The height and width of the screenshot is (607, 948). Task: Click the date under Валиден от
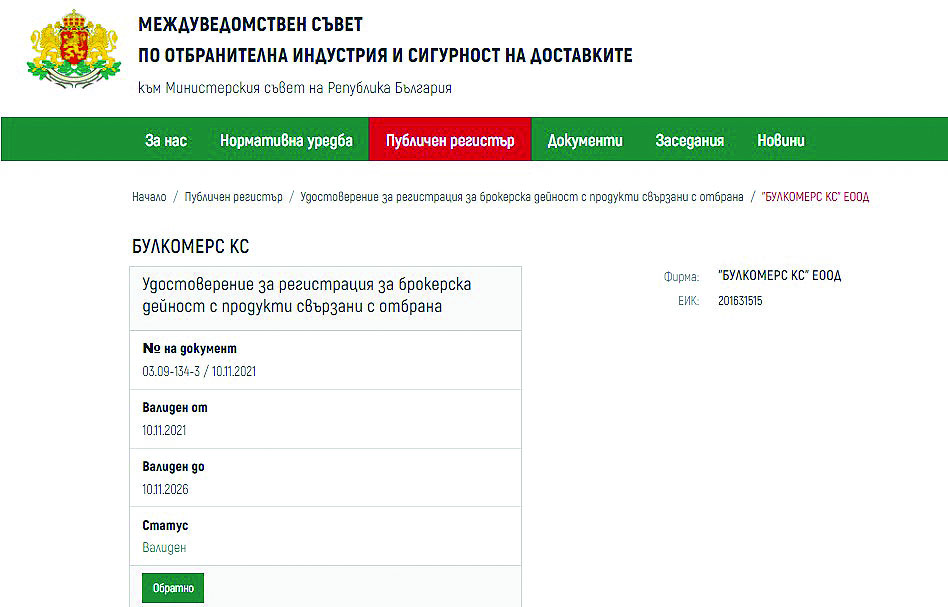click(165, 431)
